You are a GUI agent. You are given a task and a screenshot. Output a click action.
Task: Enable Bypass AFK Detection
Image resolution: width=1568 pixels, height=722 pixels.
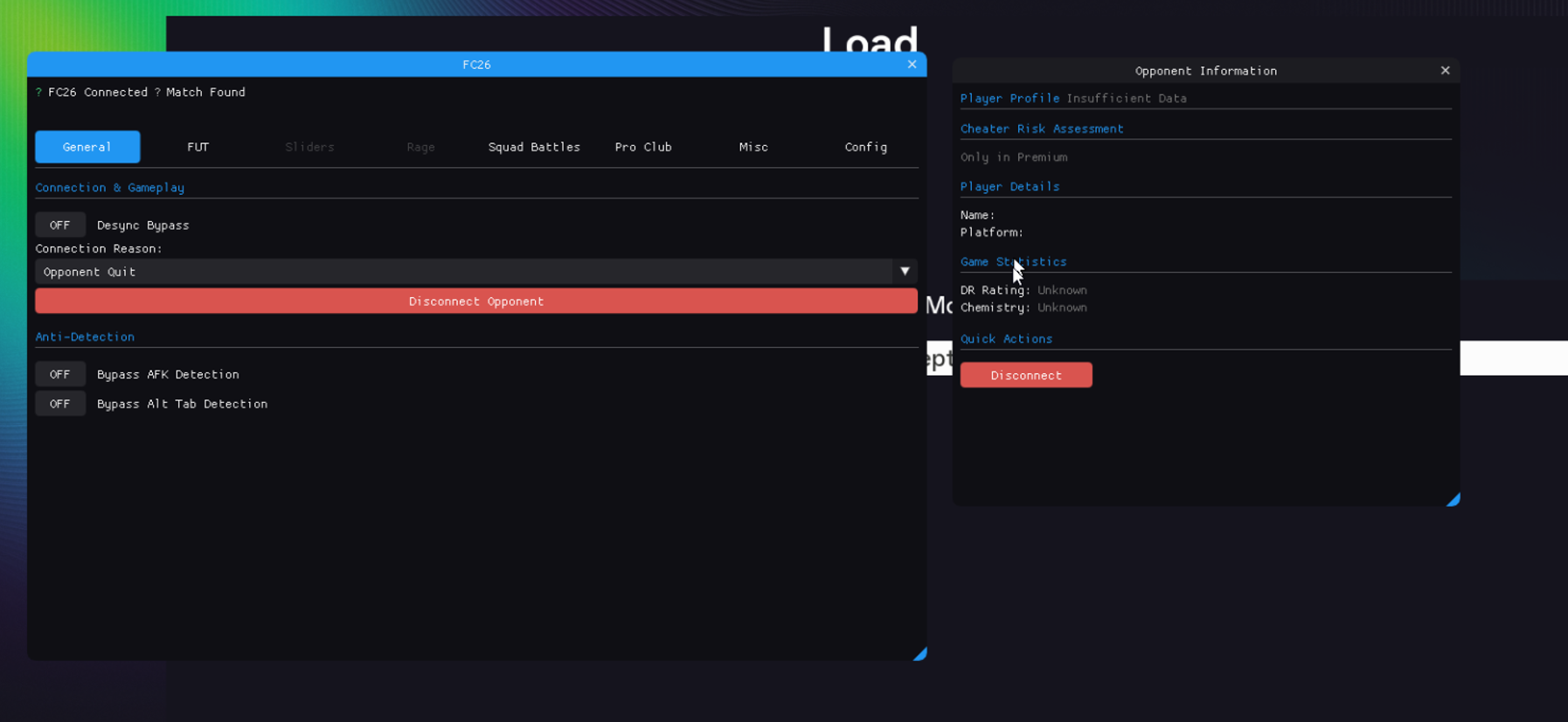pos(60,374)
